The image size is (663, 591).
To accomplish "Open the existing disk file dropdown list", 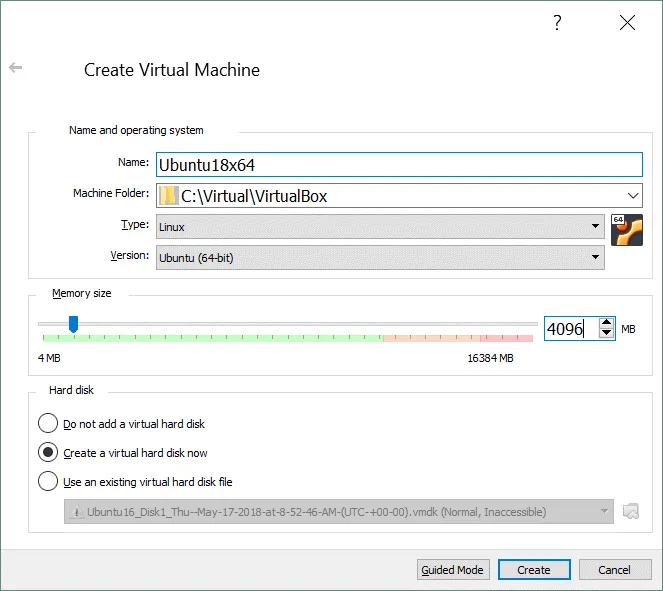I will click(603, 511).
